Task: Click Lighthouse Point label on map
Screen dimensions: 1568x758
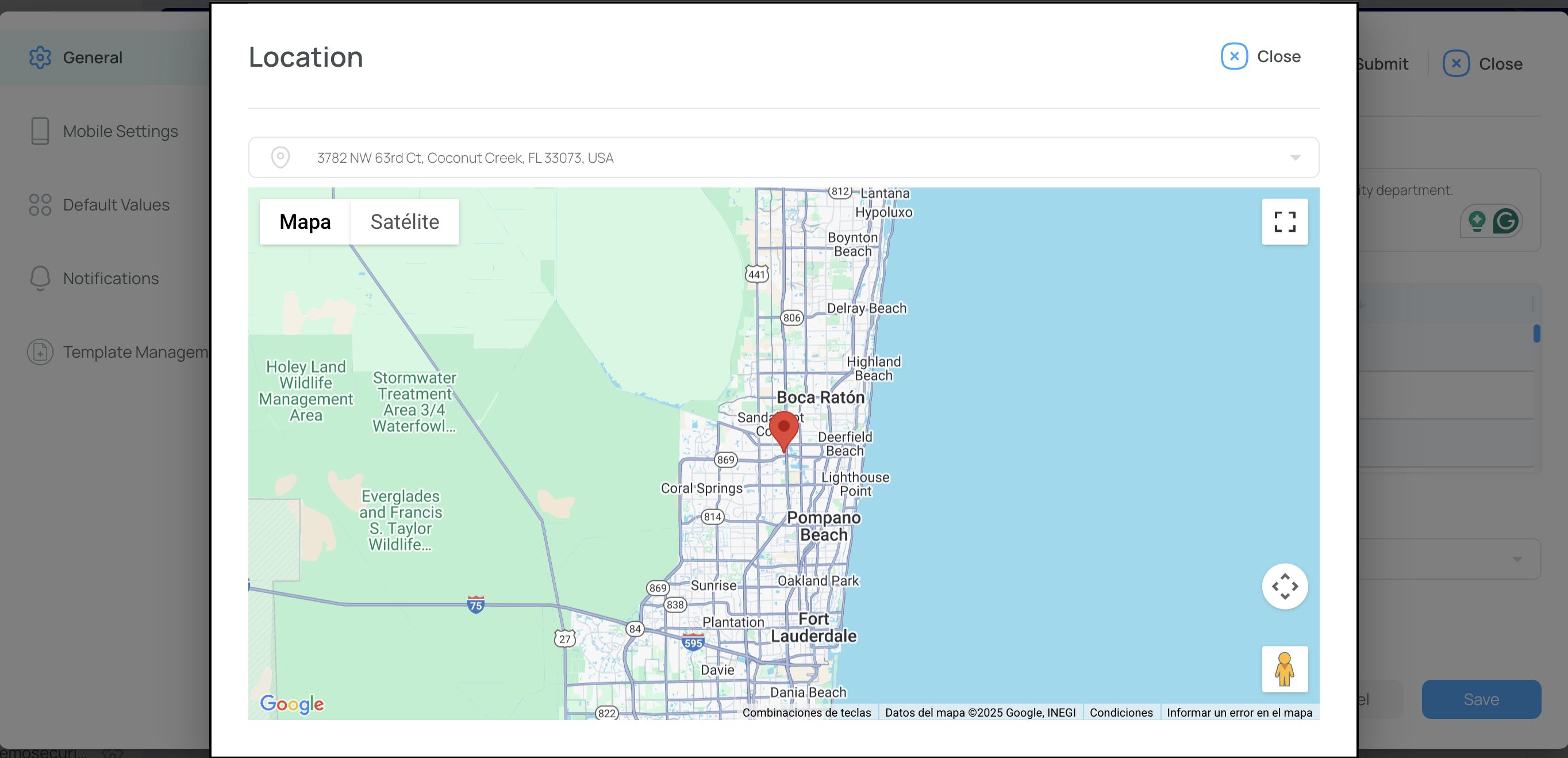Action: (x=855, y=484)
